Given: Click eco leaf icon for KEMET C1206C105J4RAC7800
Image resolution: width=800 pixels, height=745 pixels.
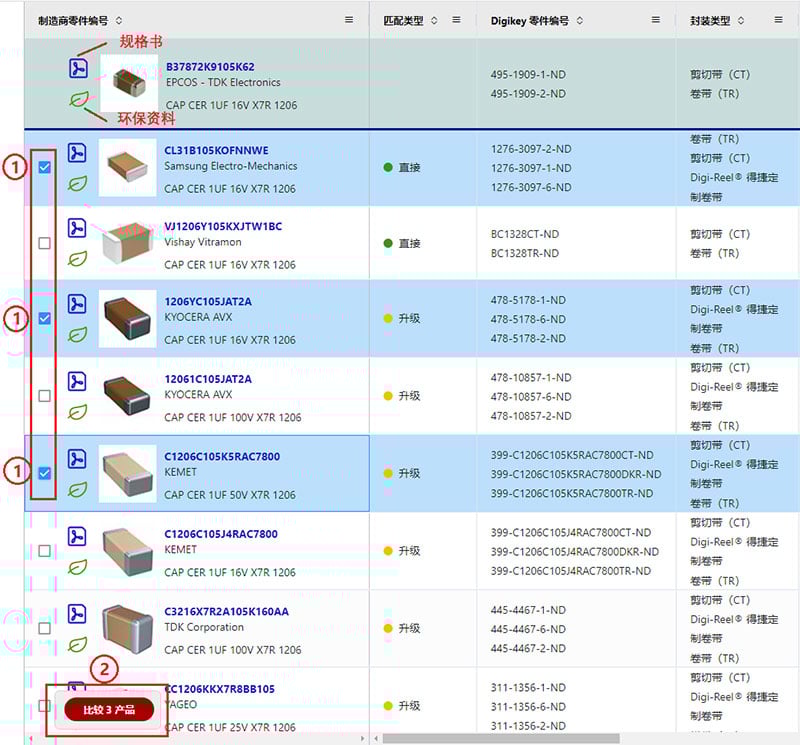Looking at the screenshot, I should pos(77,566).
